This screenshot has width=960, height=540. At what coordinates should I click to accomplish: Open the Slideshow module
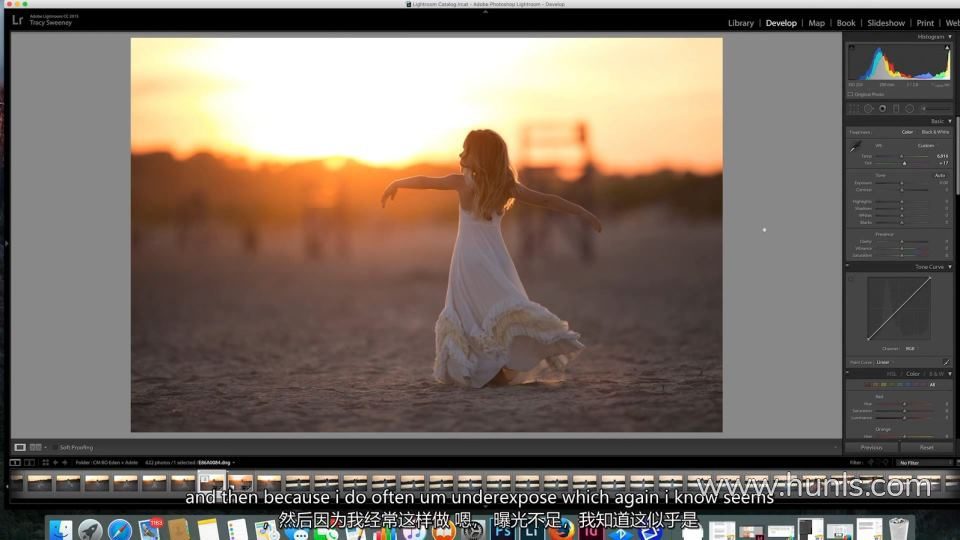click(886, 23)
